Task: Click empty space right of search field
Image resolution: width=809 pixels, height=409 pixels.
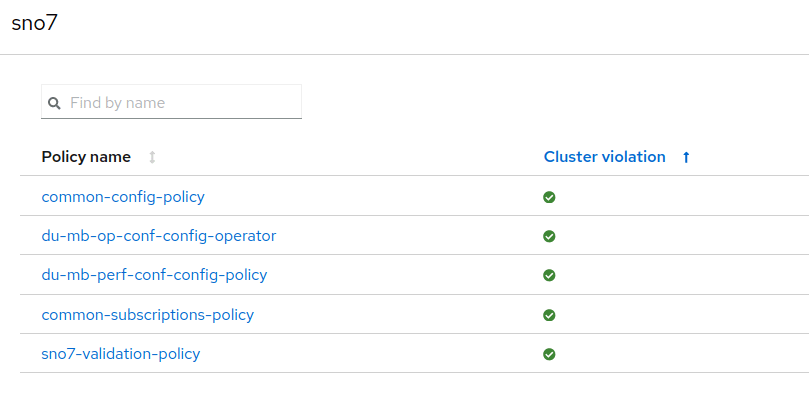Action: coord(550,102)
